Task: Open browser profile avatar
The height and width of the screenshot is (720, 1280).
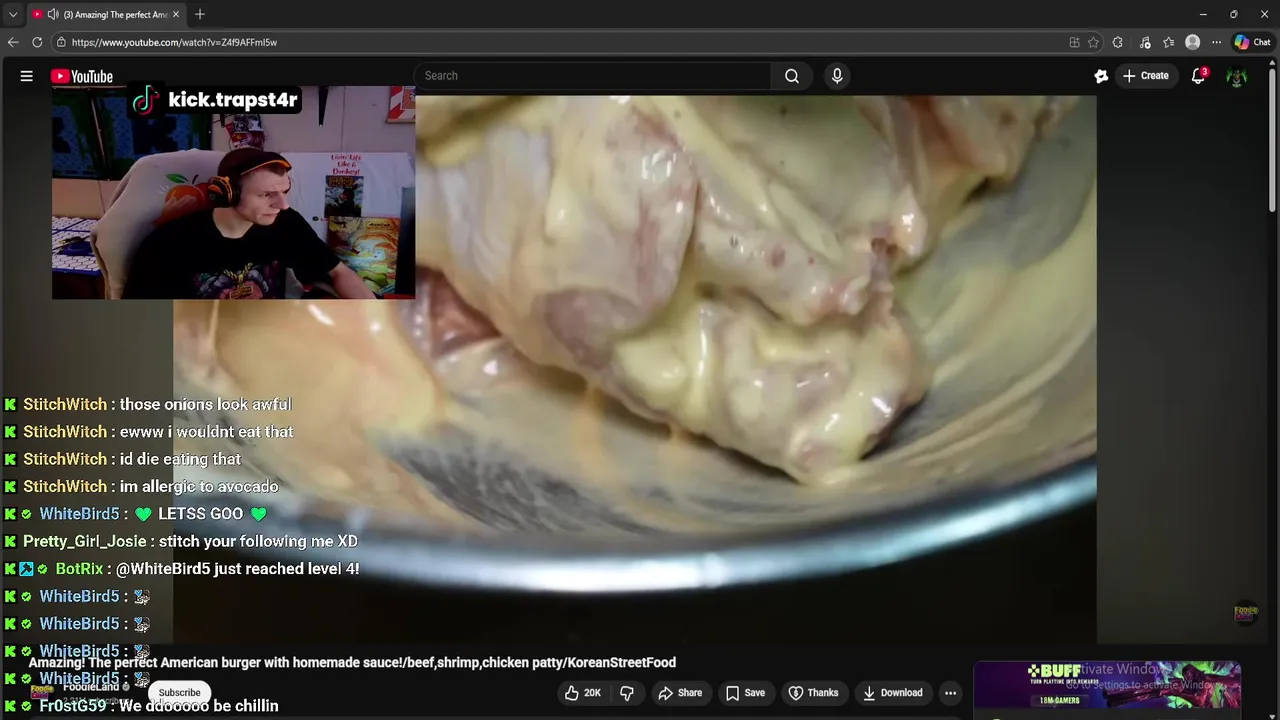Action: coord(1192,42)
